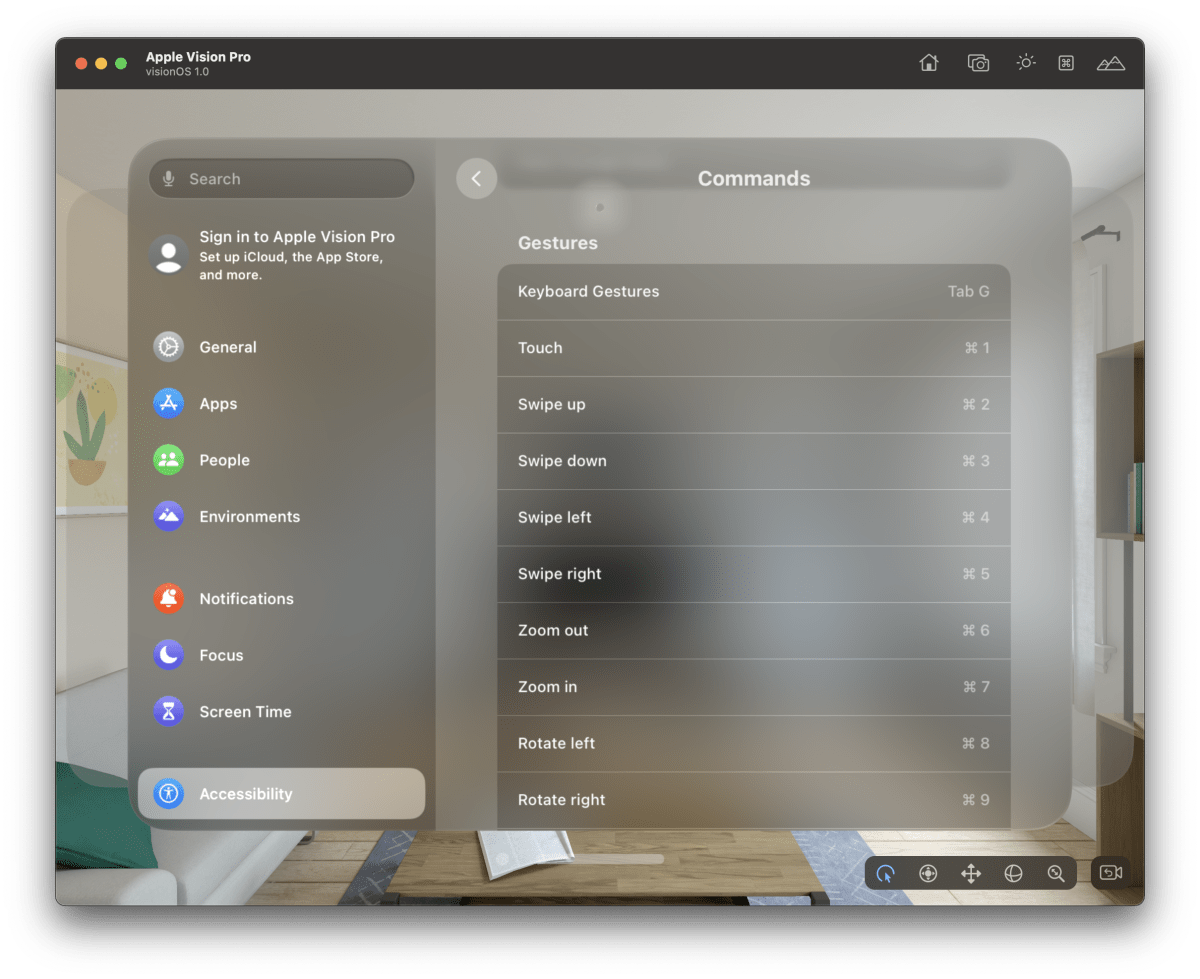This screenshot has width=1200, height=979.
Task: Click the Apps store icon
Action: tap(168, 404)
